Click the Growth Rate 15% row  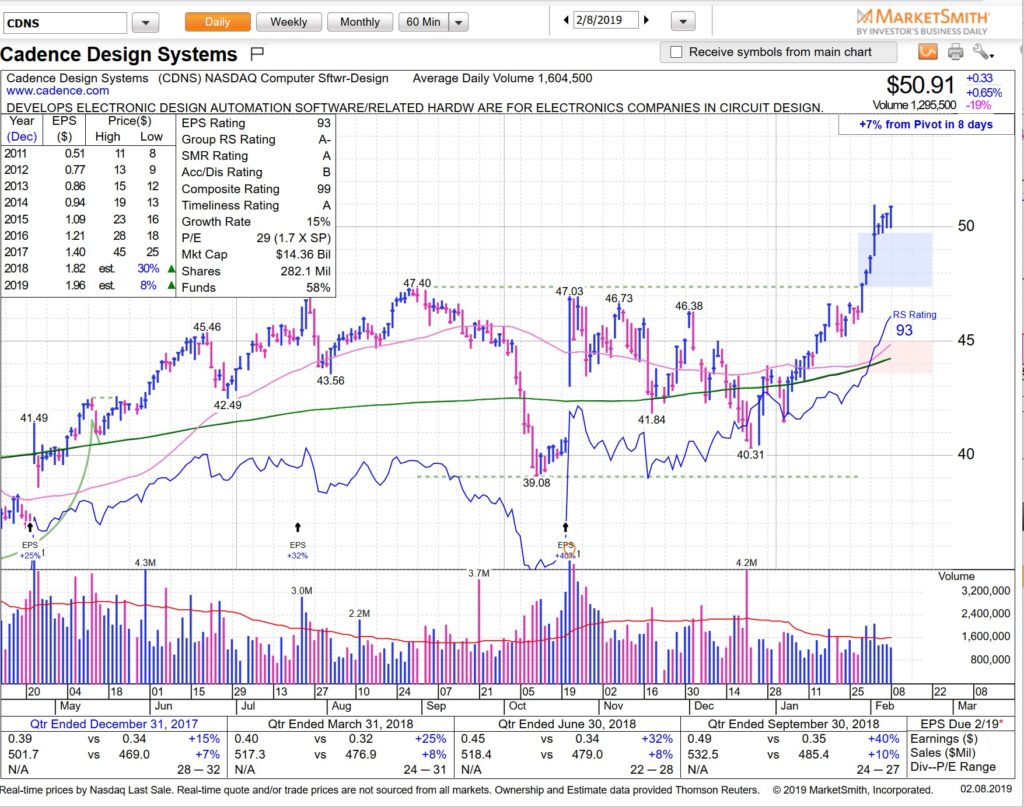click(256, 221)
